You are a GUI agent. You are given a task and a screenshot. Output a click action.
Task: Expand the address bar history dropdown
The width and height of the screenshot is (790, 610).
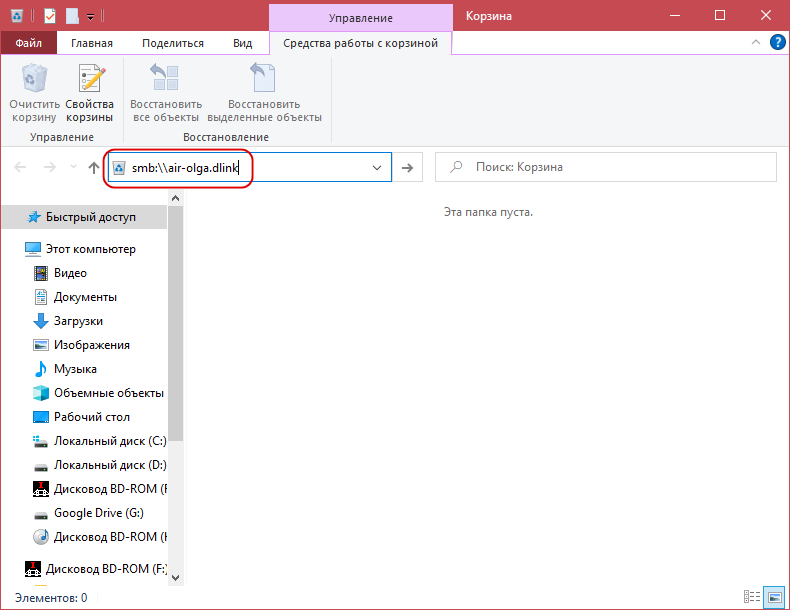tap(377, 168)
